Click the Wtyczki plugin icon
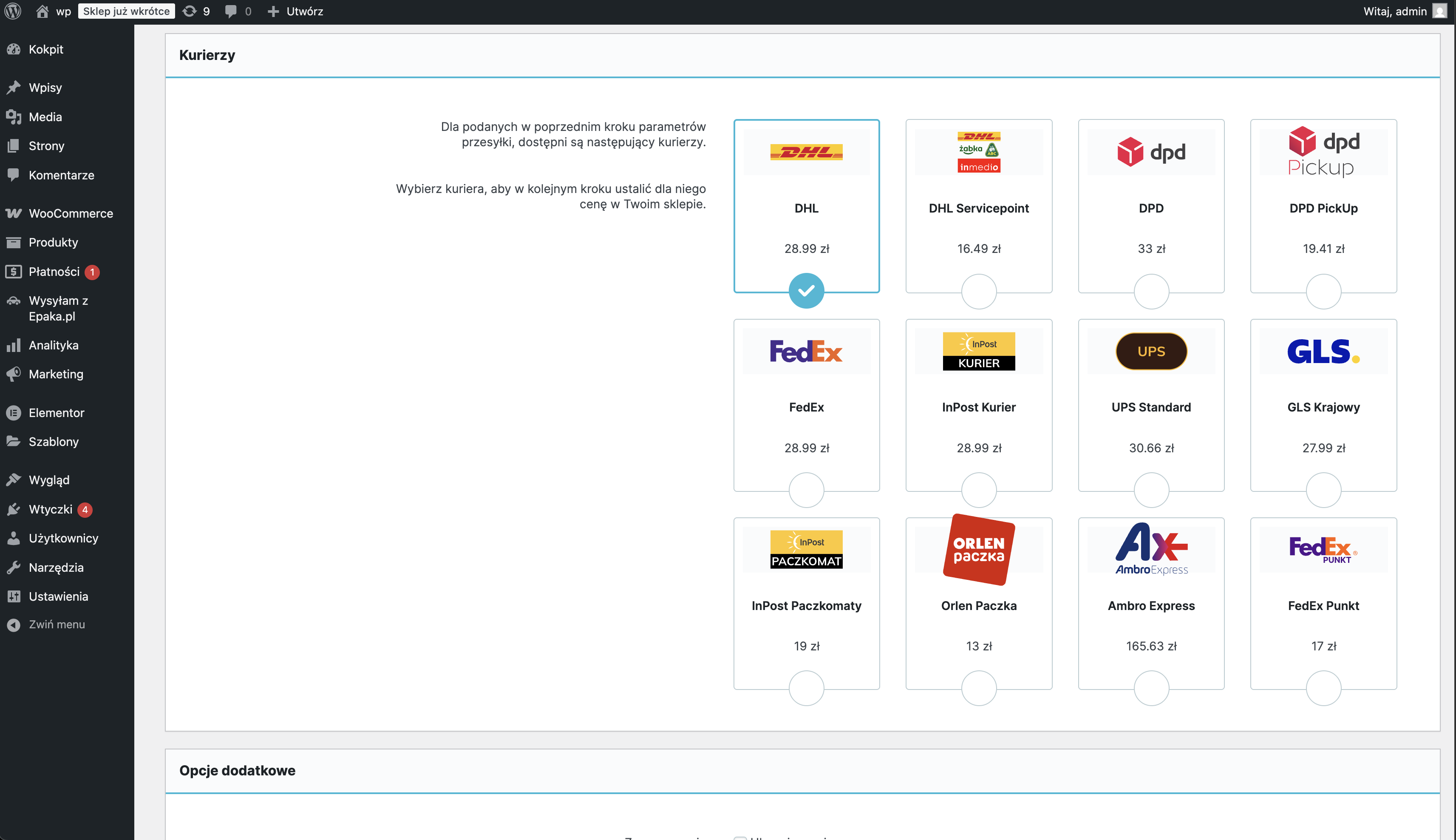Screen dimensions: 1456x840 point(13,509)
